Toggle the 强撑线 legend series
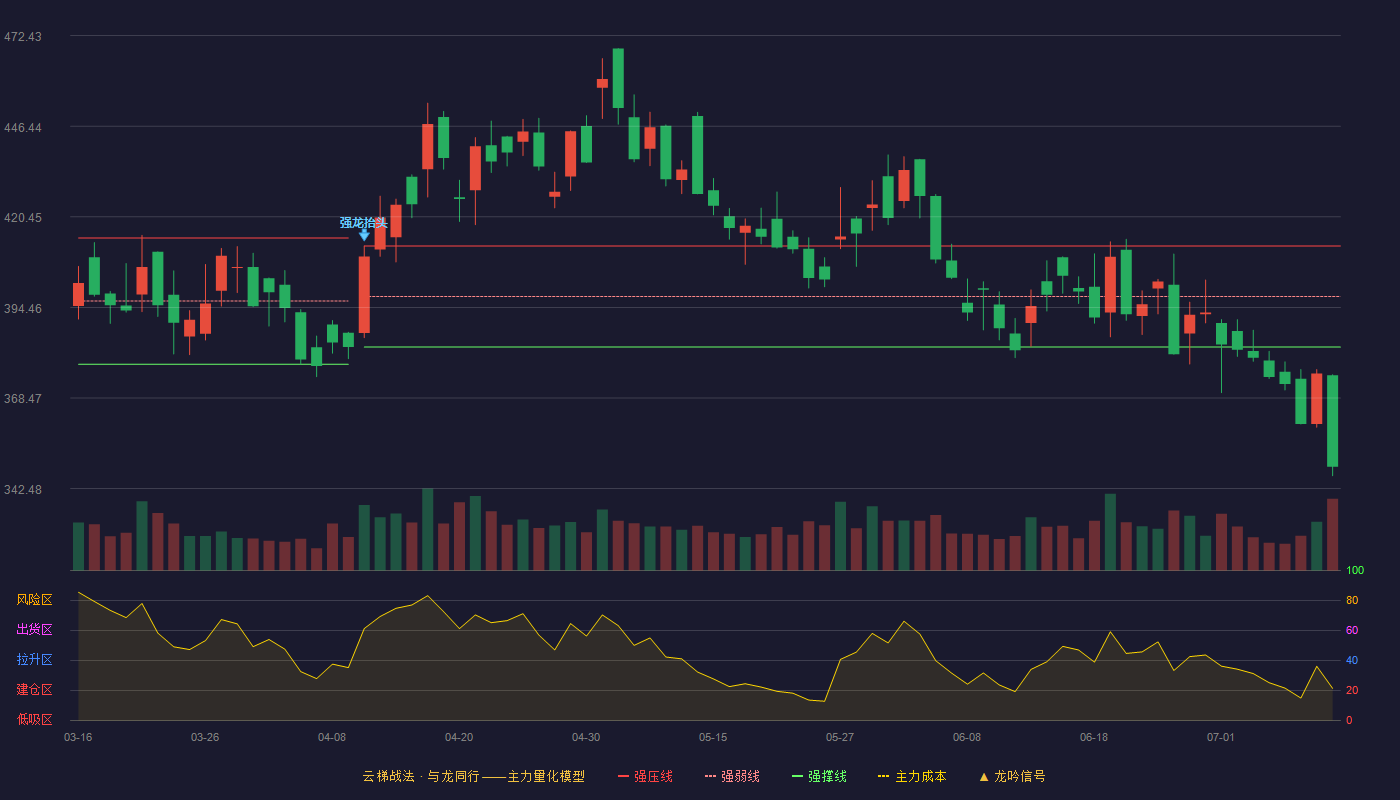This screenshot has height=800, width=1400. 819,776
